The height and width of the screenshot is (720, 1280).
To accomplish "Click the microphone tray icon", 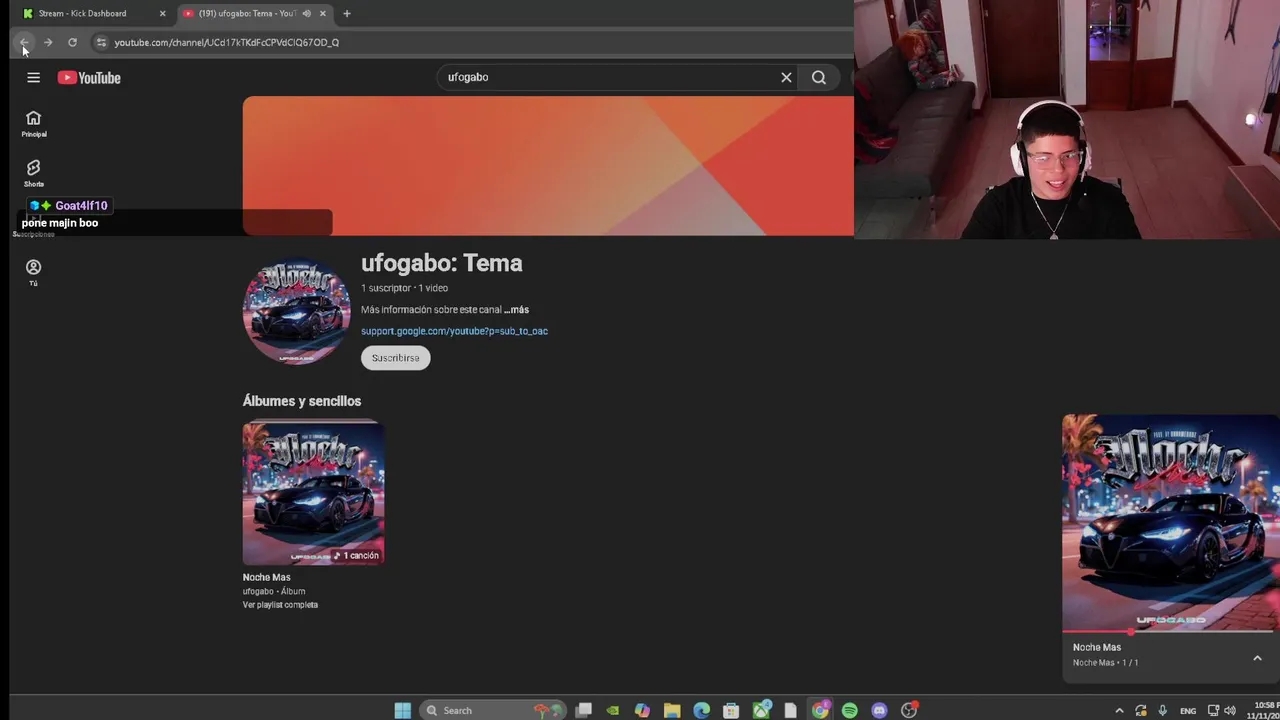I will click(x=1162, y=711).
